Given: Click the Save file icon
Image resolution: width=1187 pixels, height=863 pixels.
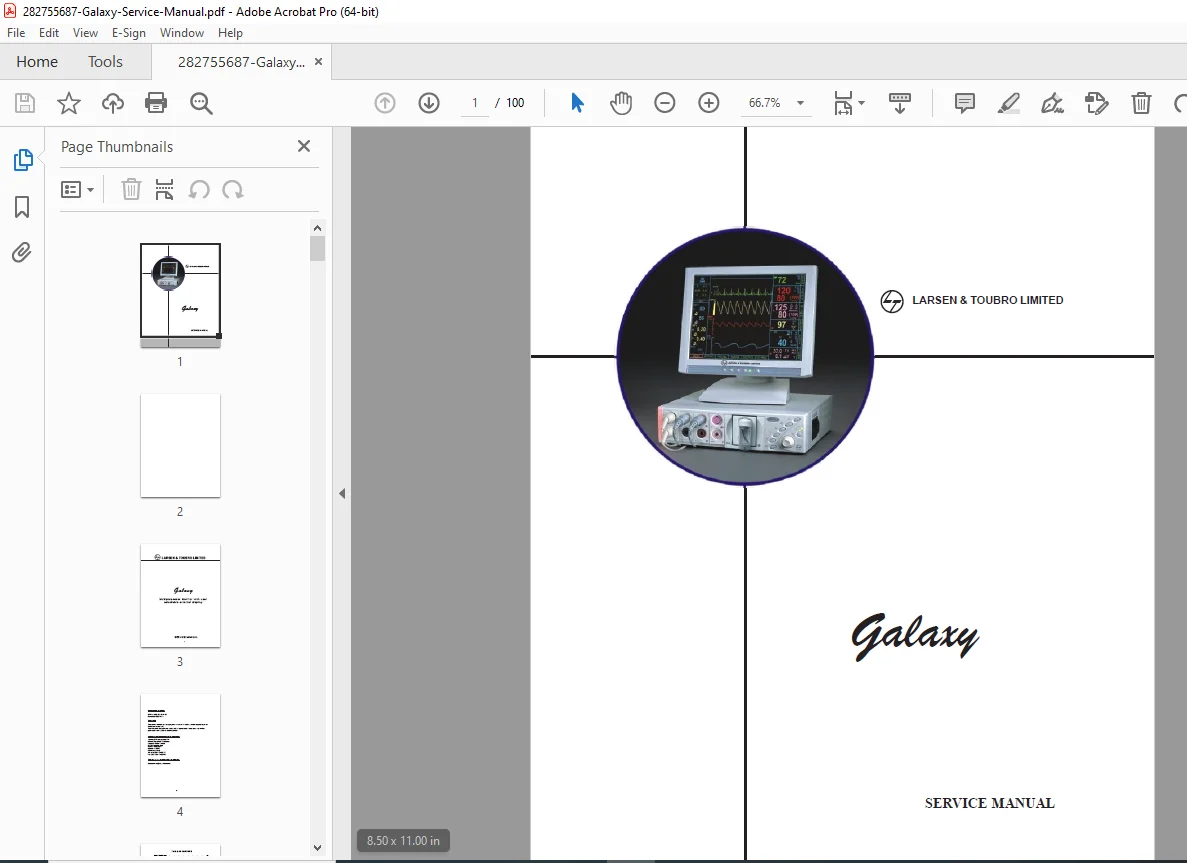Looking at the screenshot, I should point(25,103).
